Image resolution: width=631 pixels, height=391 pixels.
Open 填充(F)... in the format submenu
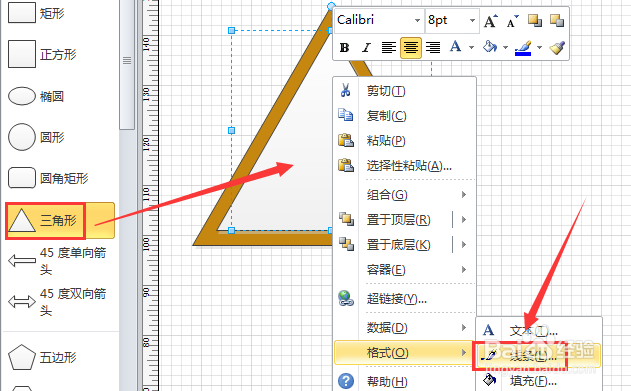(539, 380)
